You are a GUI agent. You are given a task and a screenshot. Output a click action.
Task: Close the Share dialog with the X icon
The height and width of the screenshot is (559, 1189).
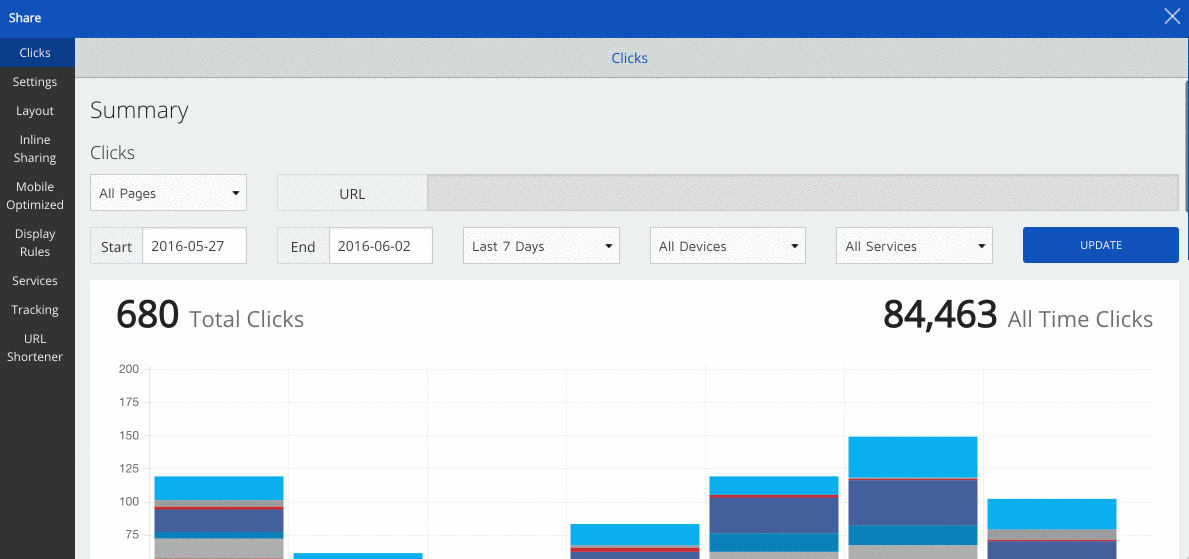[x=1172, y=17]
